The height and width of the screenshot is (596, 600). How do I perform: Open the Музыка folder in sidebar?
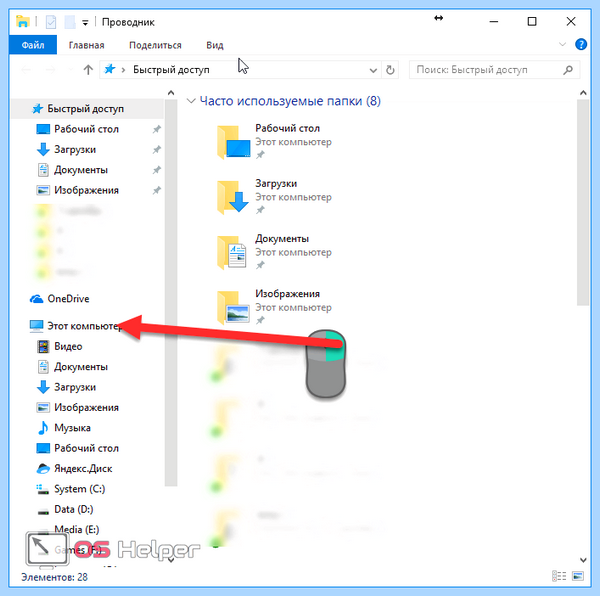(x=72, y=428)
